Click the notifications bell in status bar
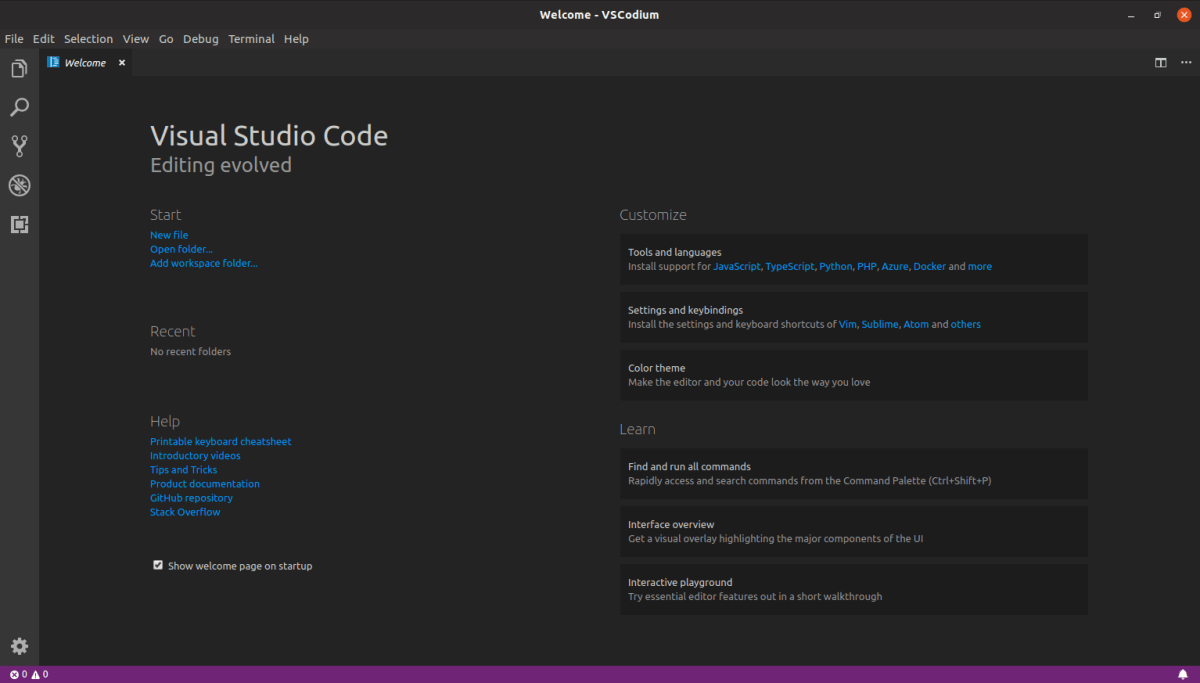The height and width of the screenshot is (683, 1200). (1183, 674)
